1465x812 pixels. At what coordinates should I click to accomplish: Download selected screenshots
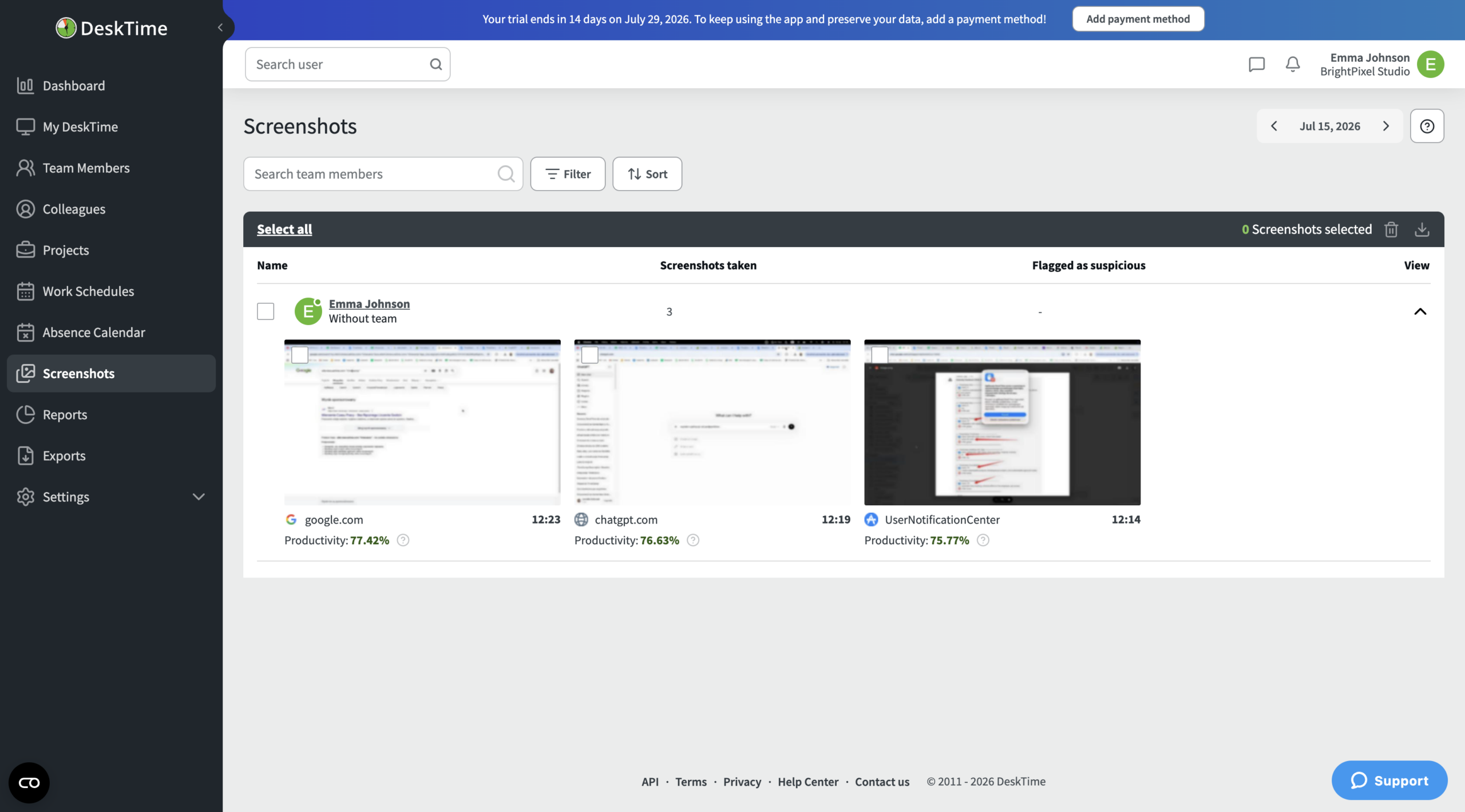click(x=1422, y=229)
